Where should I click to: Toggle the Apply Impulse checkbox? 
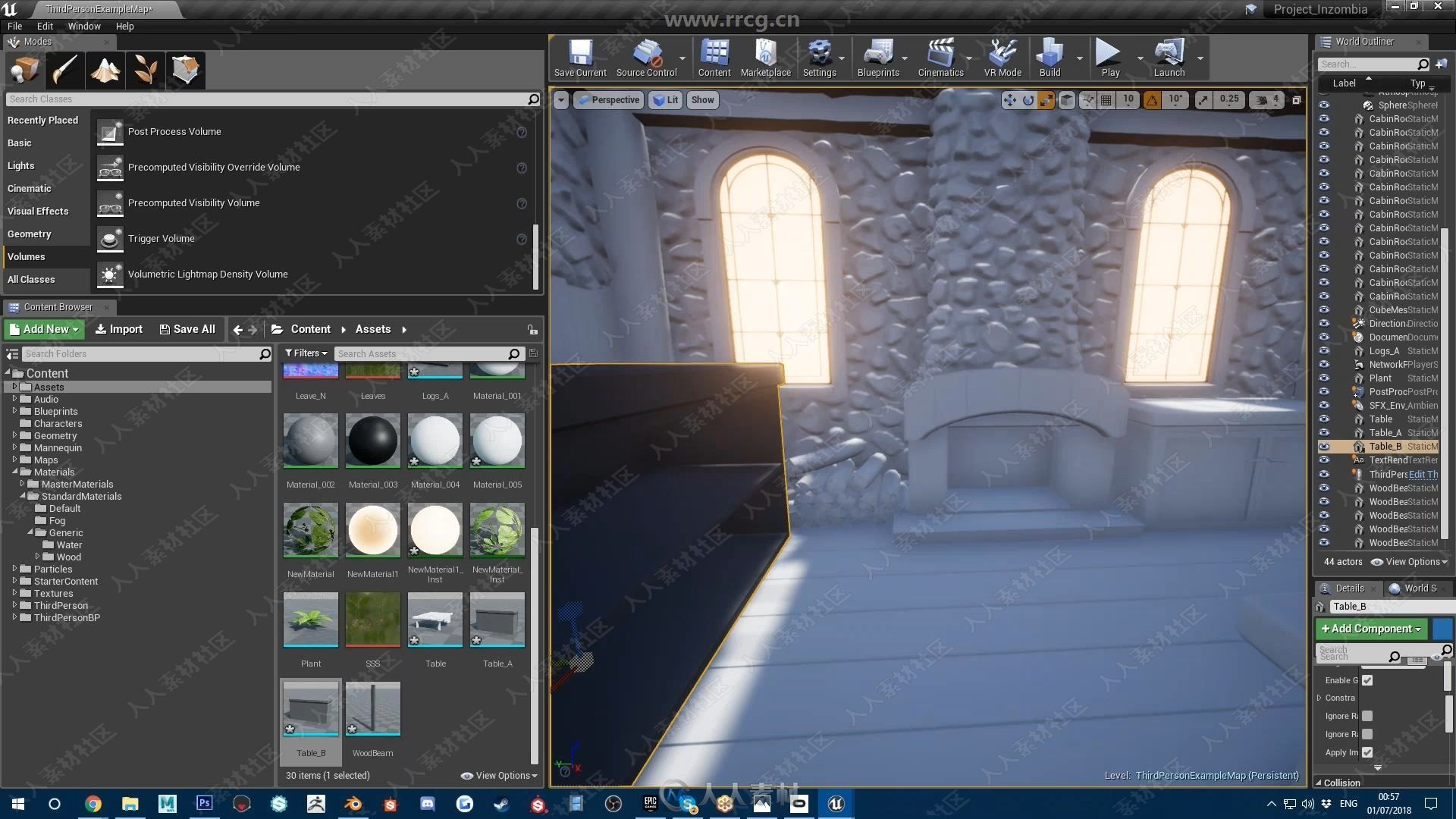(1367, 752)
